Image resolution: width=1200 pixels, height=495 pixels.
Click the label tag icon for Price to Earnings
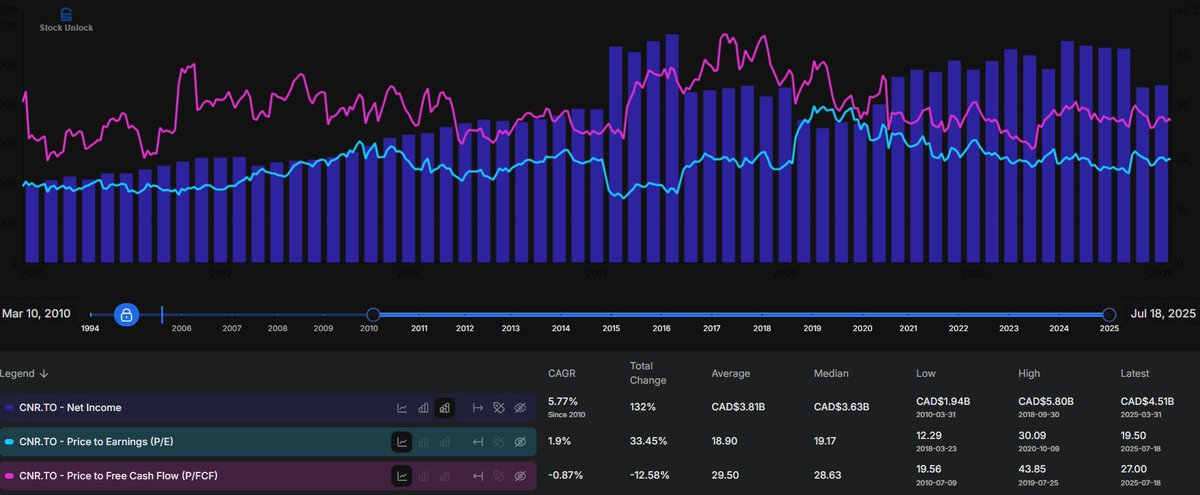(x=499, y=442)
